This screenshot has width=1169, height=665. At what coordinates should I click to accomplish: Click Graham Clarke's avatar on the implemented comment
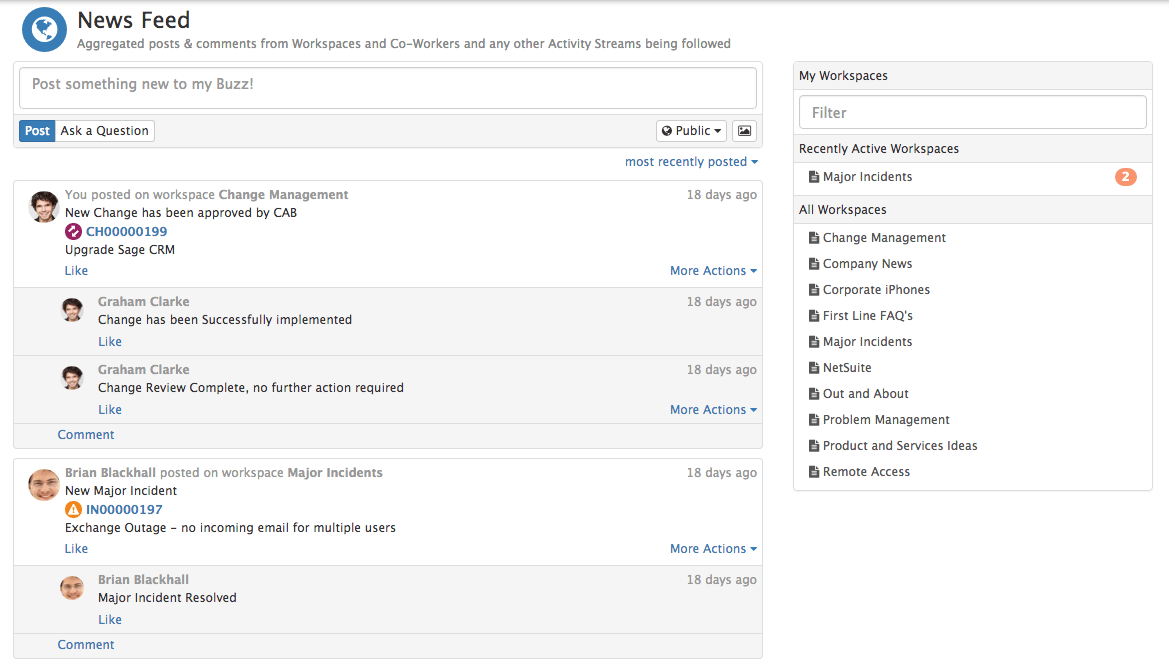[x=72, y=309]
